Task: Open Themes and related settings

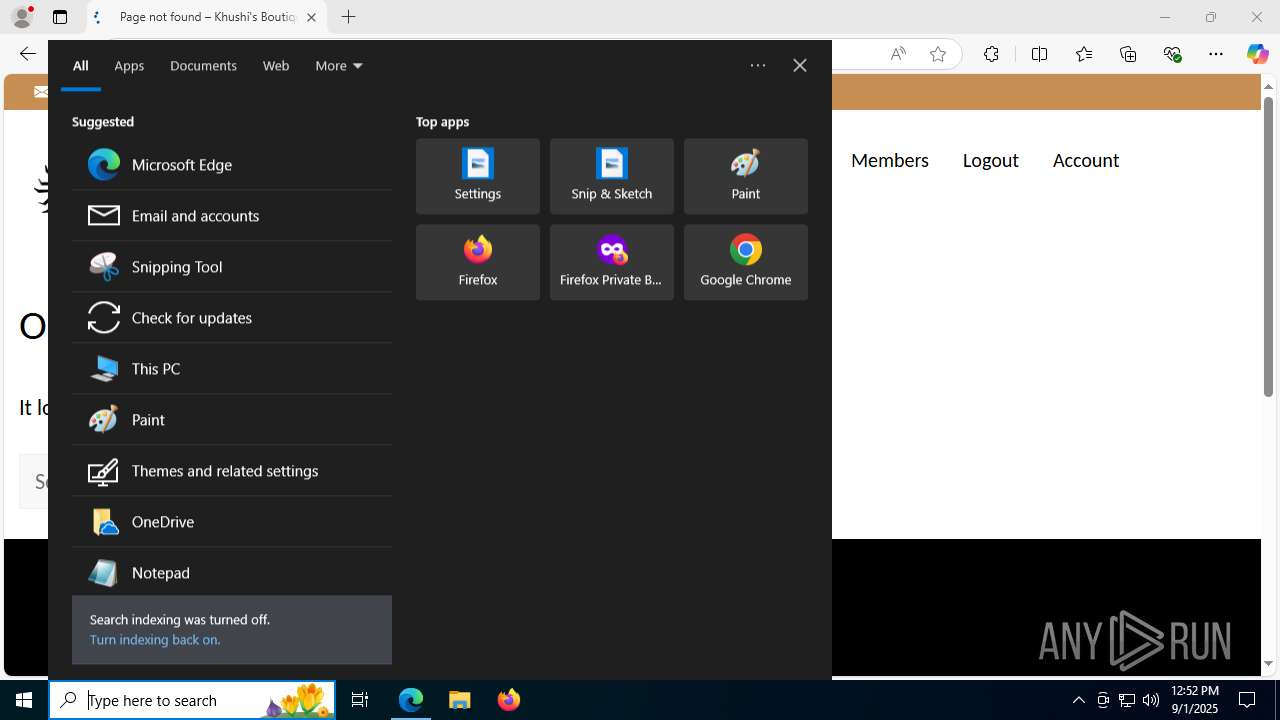Action: [x=232, y=470]
